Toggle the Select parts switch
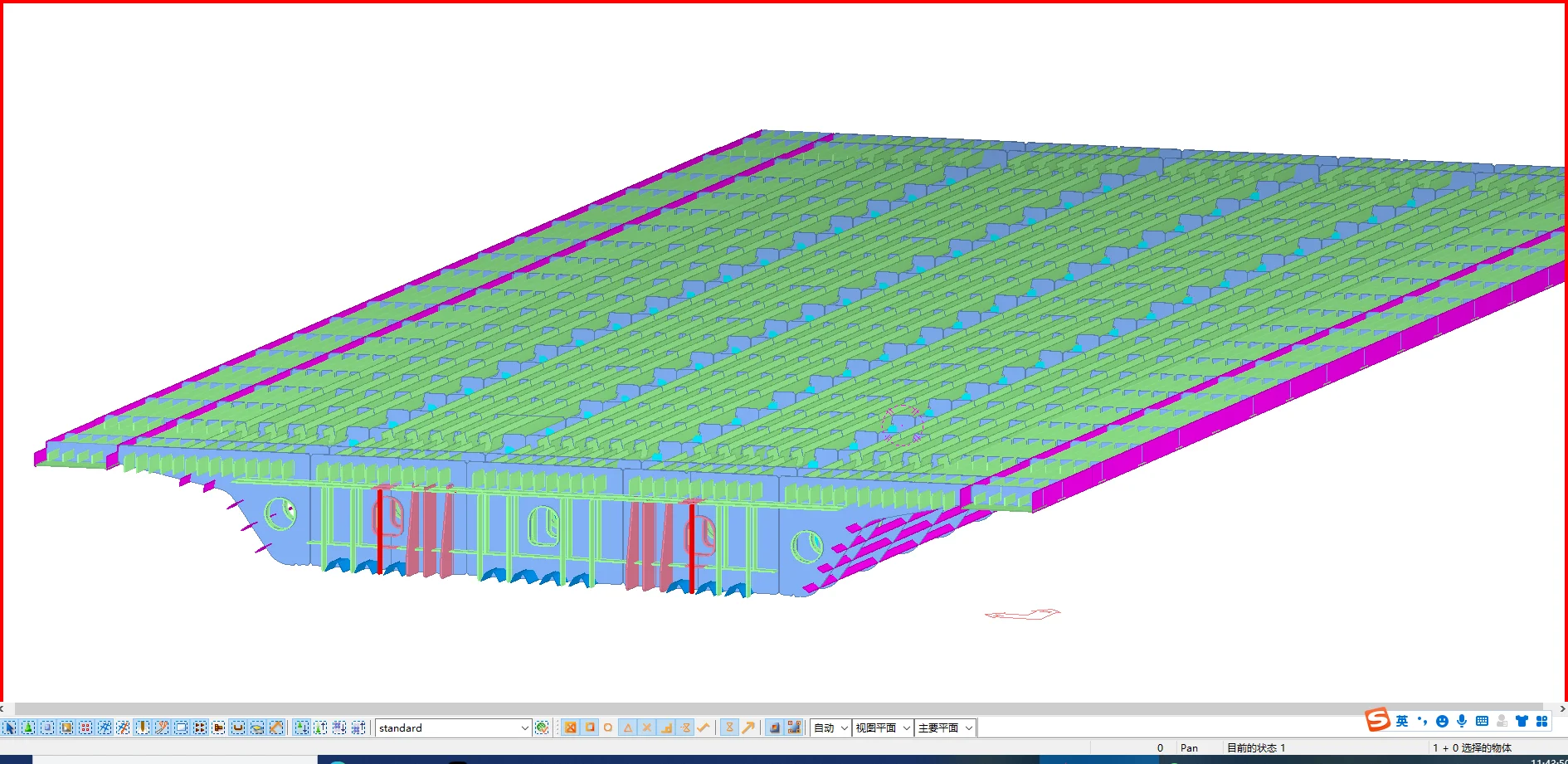Image resolution: width=1568 pixels, height=764 pixels. [x=47, y=728]
